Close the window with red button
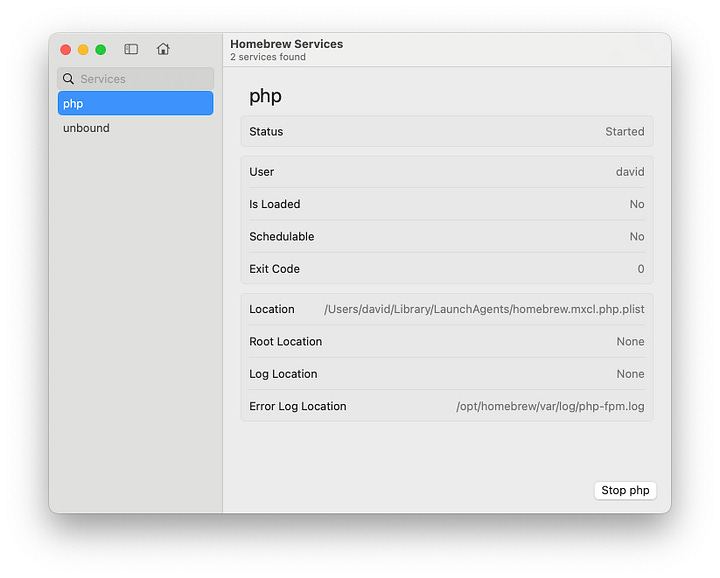This screenshot has width=720, height=578. (66, 50)
